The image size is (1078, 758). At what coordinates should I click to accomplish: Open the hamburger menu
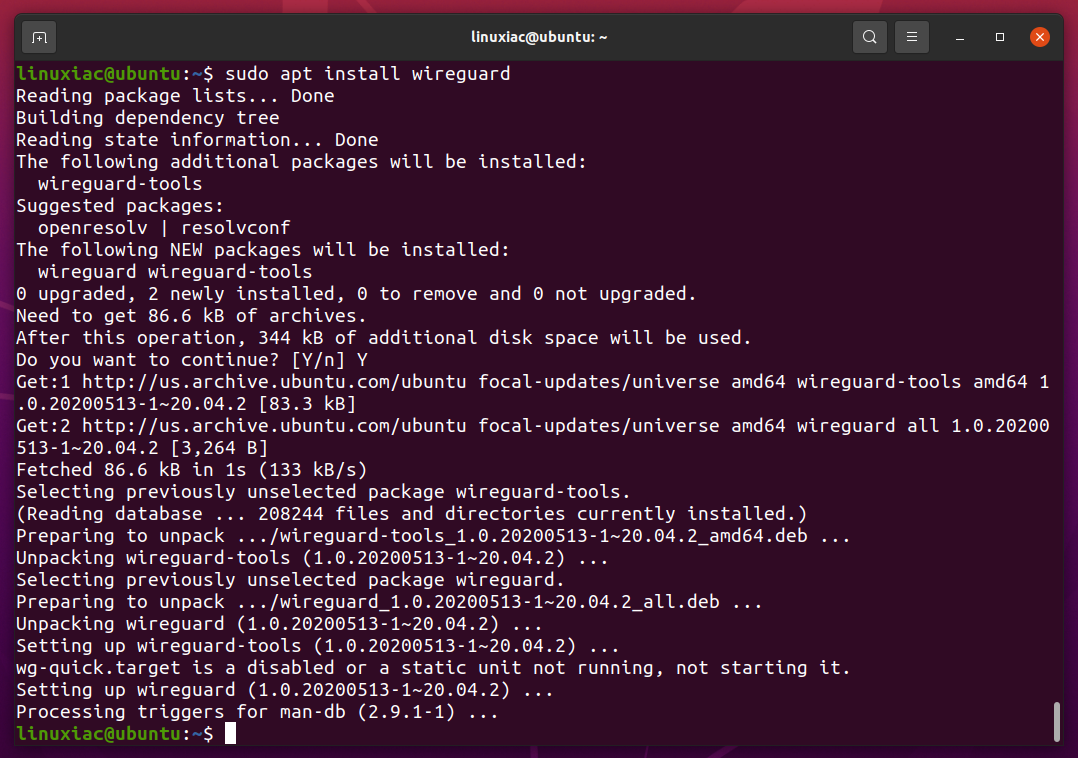coord(912,38)
